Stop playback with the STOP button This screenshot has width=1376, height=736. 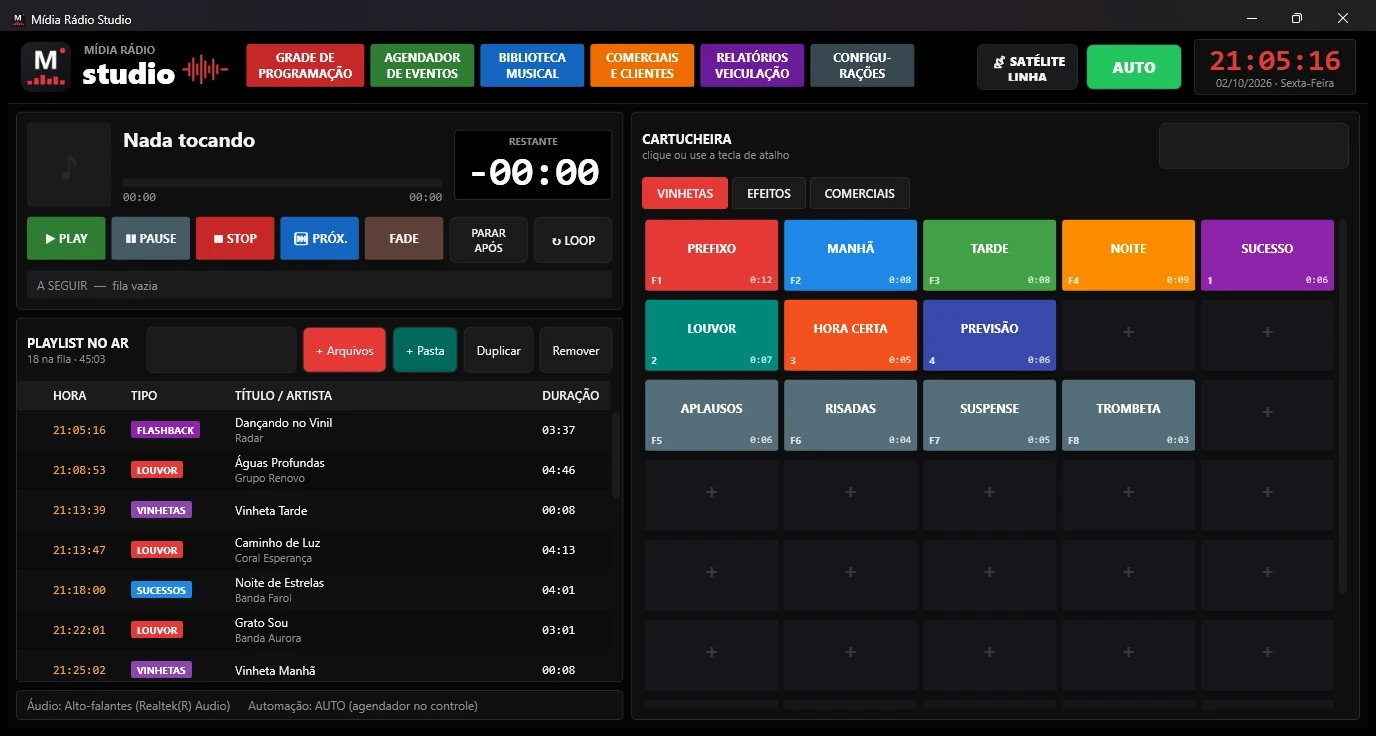pos(235,239)
